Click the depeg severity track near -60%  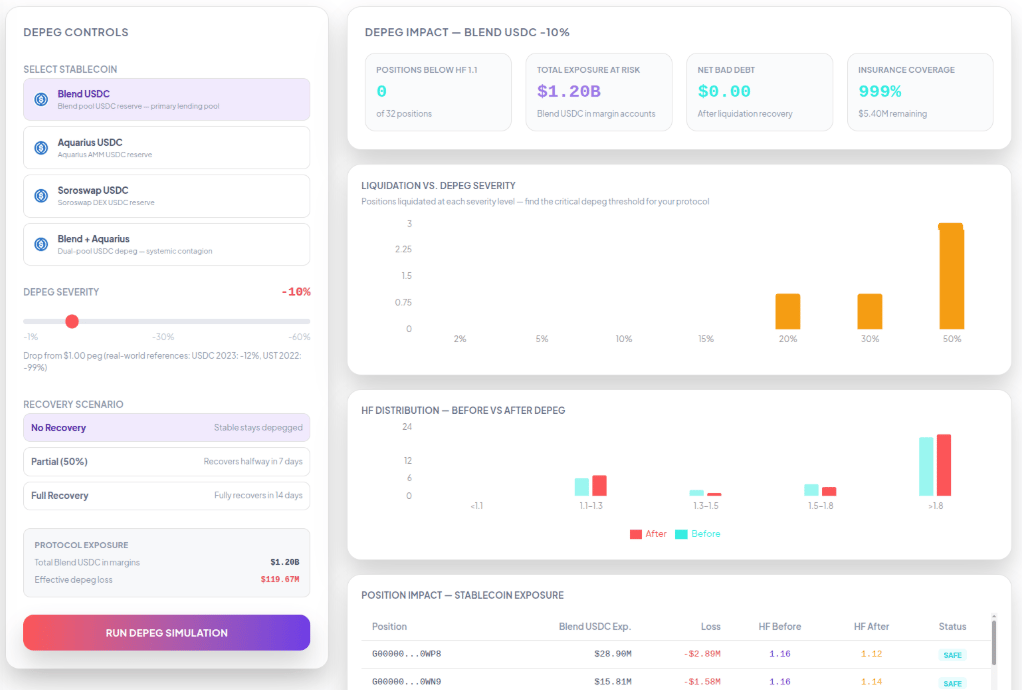pos(307,321)
